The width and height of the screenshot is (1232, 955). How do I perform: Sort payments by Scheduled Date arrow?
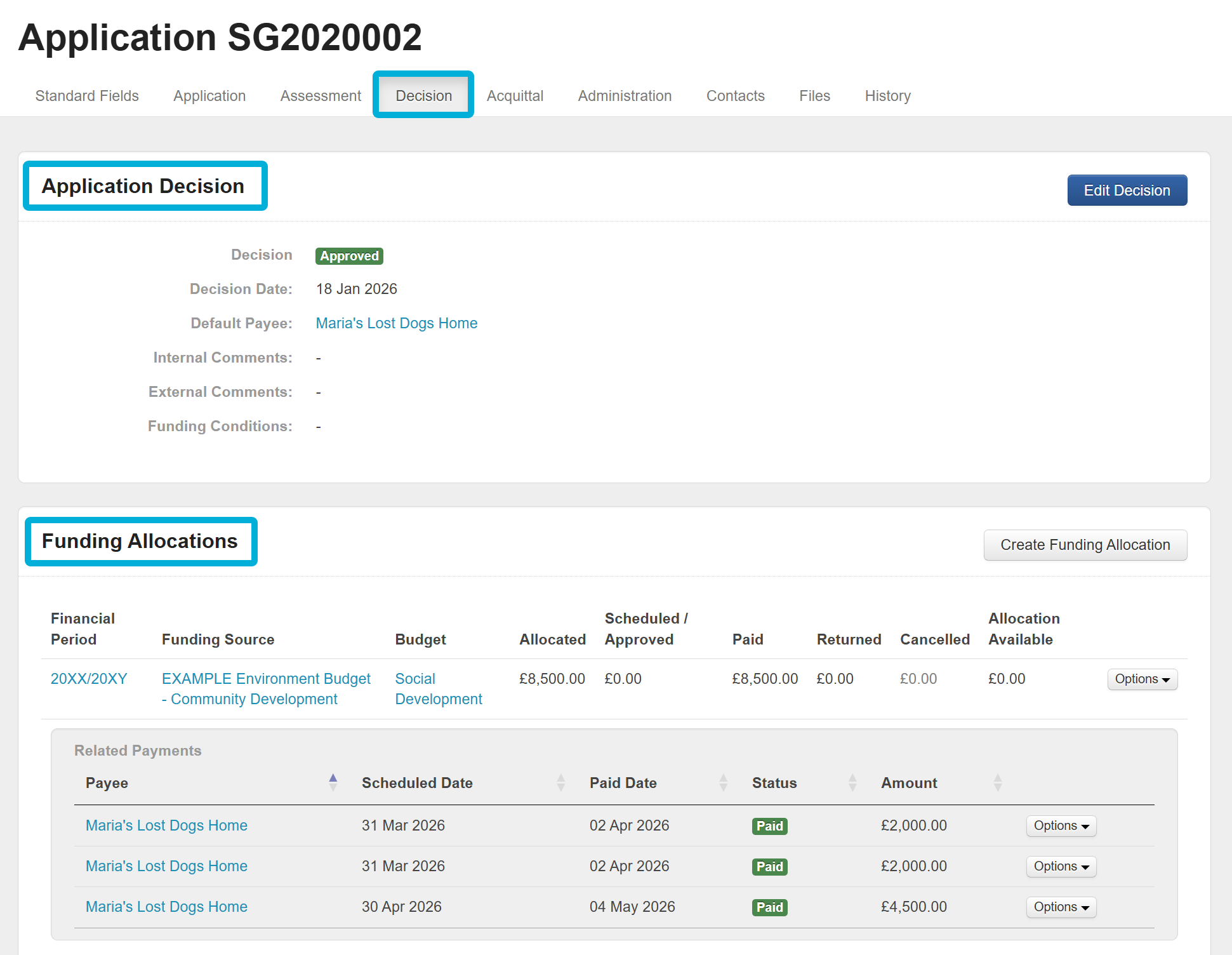click(560, 783)
